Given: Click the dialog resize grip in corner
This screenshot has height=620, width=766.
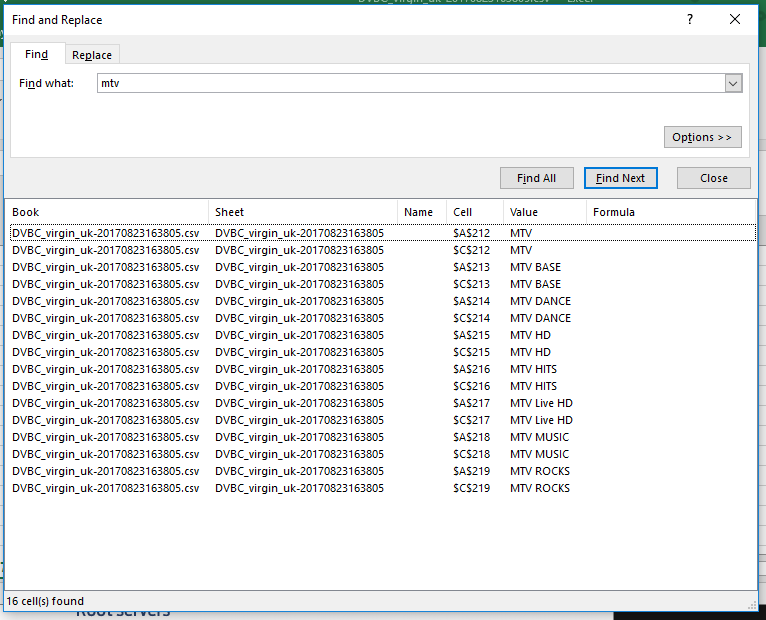Looking at the screenshot, I should click(752, 606).
